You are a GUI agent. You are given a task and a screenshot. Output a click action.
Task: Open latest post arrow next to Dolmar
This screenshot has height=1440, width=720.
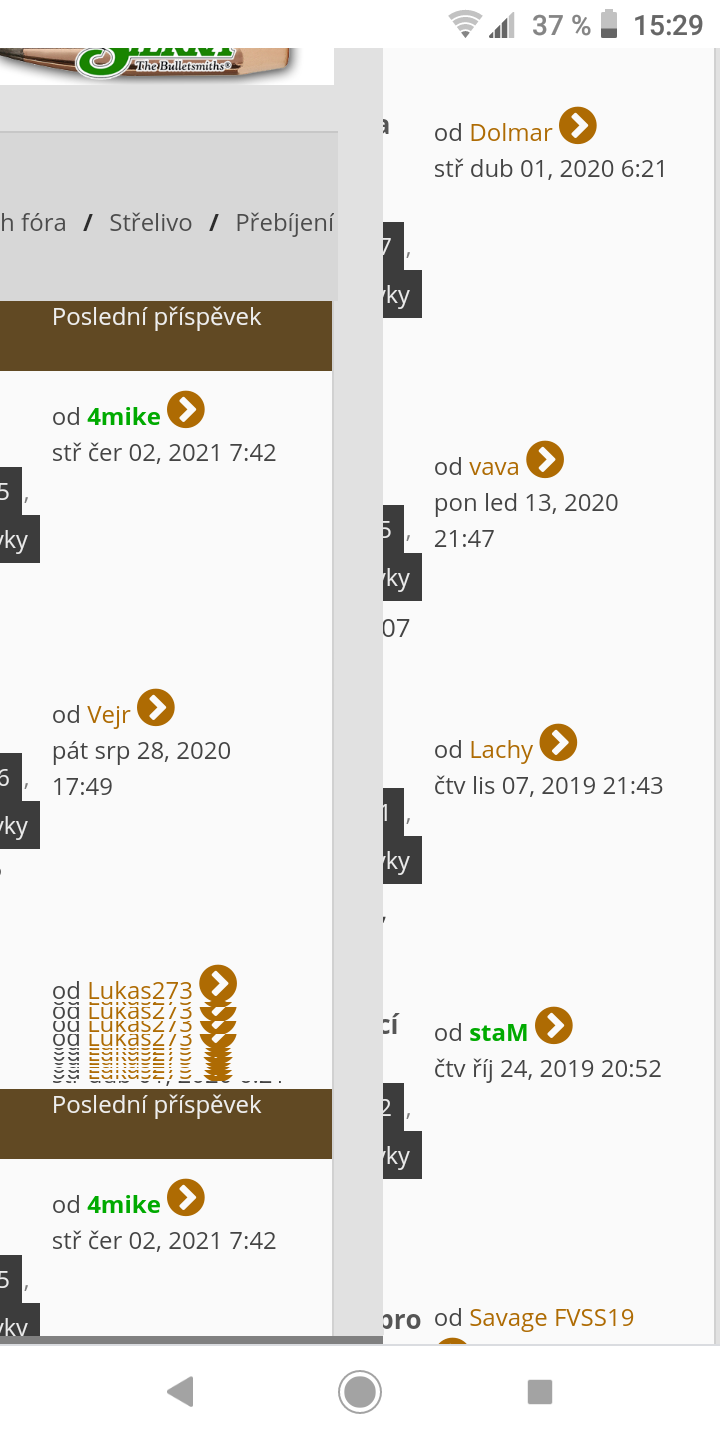[578, 127]
